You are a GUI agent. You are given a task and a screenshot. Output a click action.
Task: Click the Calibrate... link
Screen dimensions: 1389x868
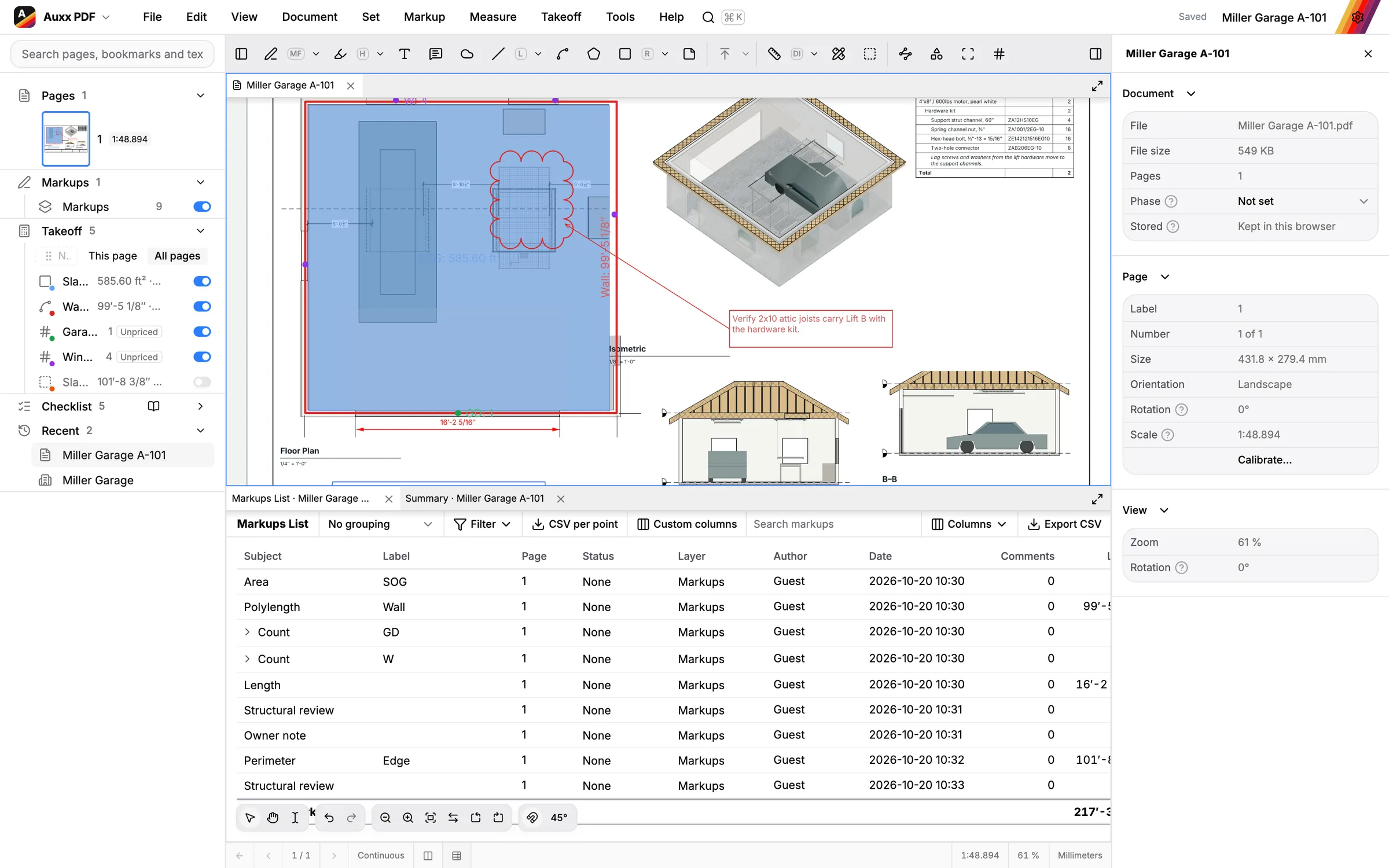[x=1264, y=459]
